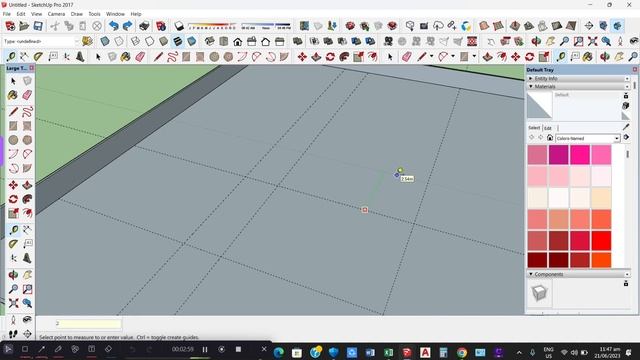
Task: Select the Walk footprints tool
Action: [x=13, y=334]
